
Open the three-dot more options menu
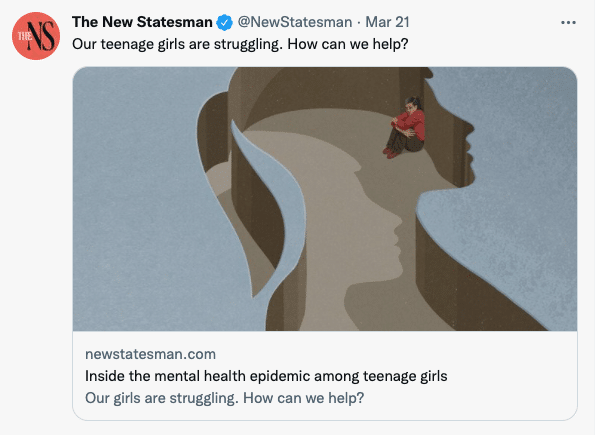click(x=569, y=23)
